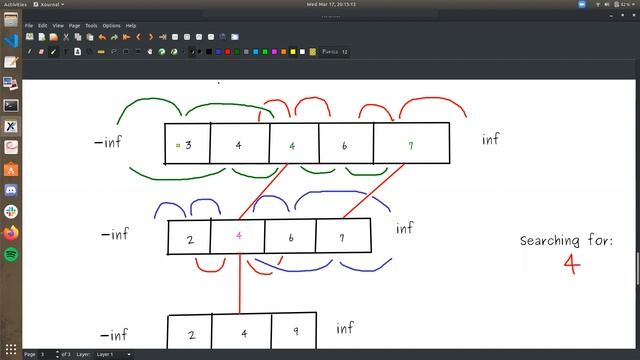Go to the first page icon

click(x=126, y=37)
